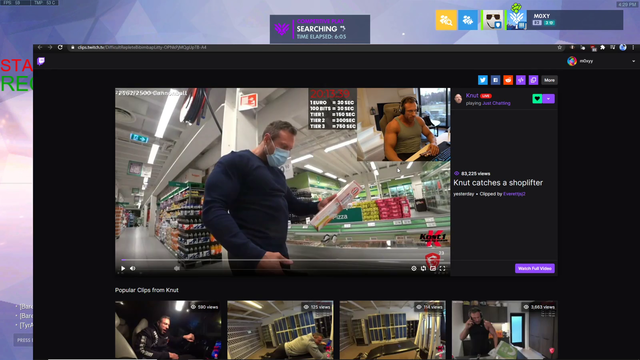Share the clip on Twitter
The width and height of the screenshot is (640, 360).
pos(482,80)
